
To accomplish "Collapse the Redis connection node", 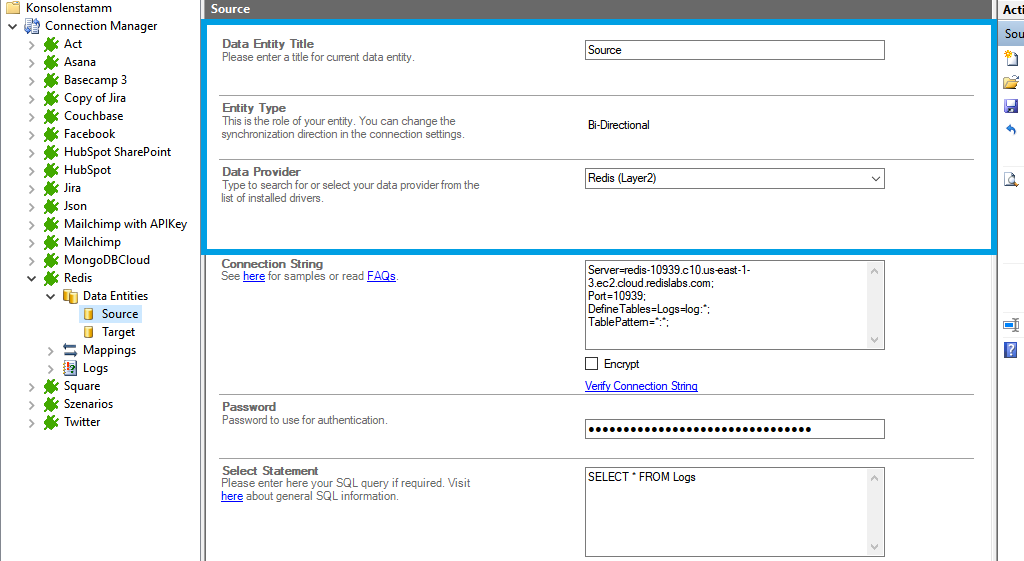I will point(32,278).
